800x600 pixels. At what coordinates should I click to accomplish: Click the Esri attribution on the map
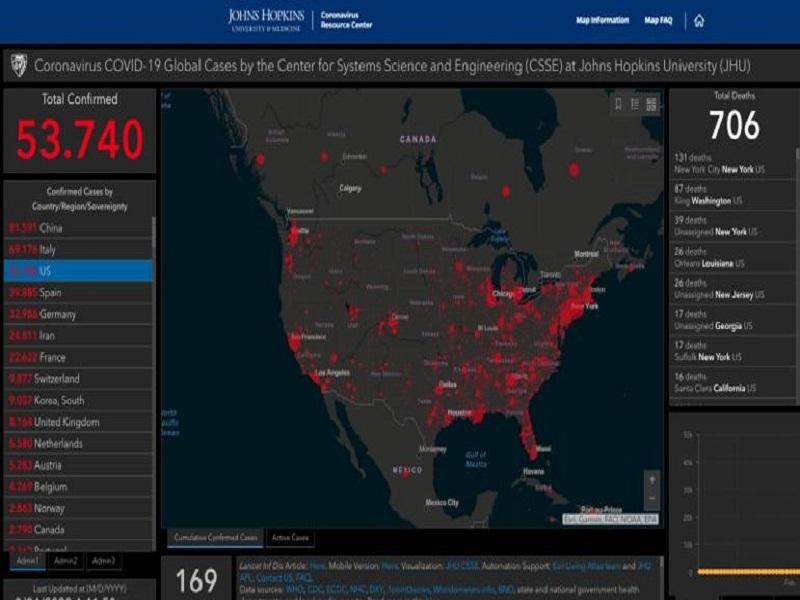[610, 519]
